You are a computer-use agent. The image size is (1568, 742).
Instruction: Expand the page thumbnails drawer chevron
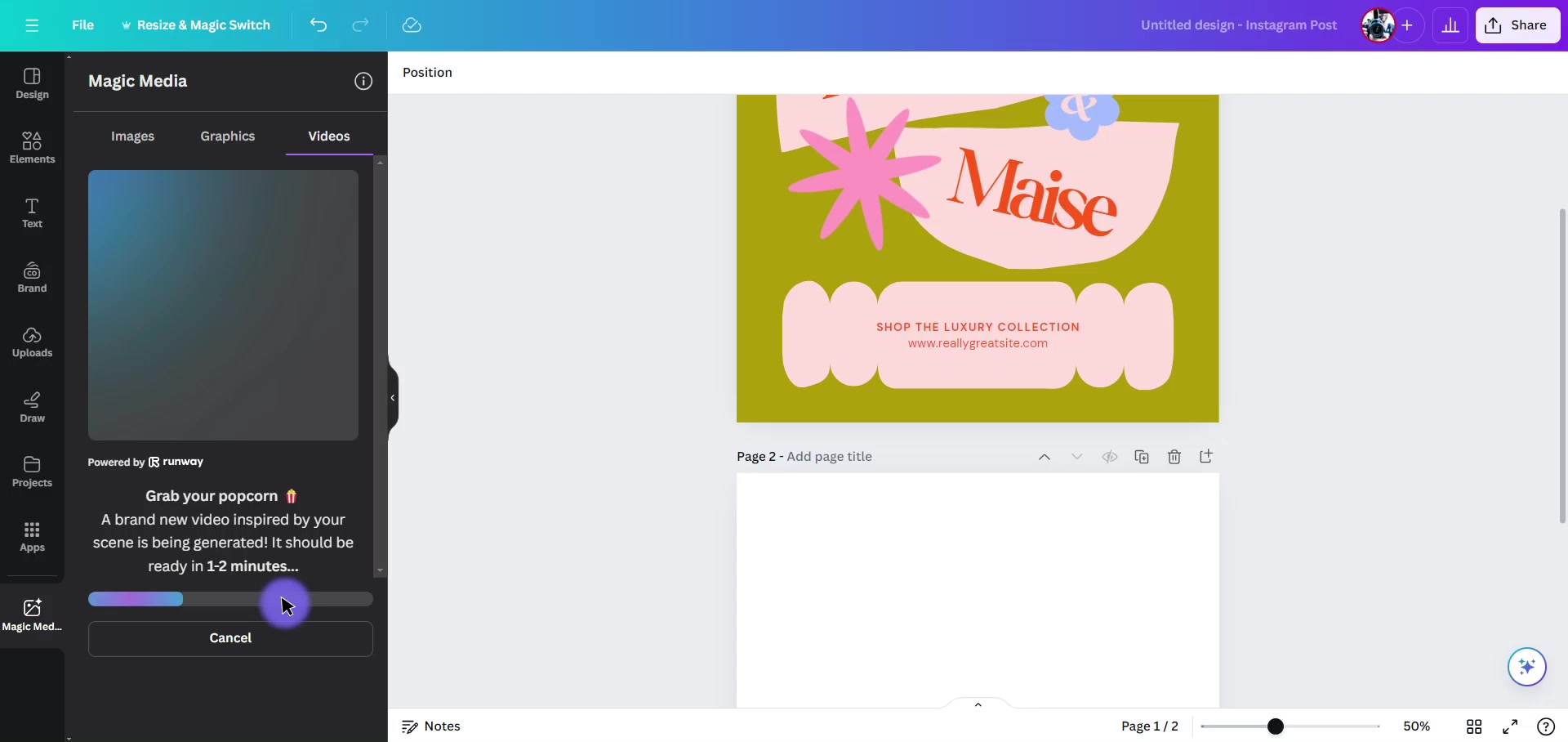tap(978, 704)
